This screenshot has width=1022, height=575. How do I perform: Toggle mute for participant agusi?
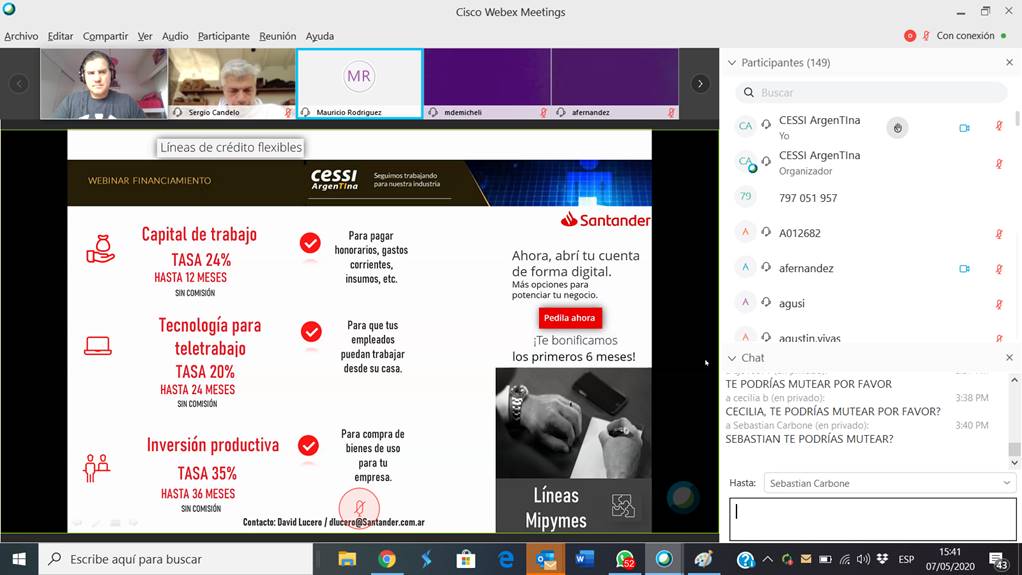pyautogui.click(x=999, y=304)
